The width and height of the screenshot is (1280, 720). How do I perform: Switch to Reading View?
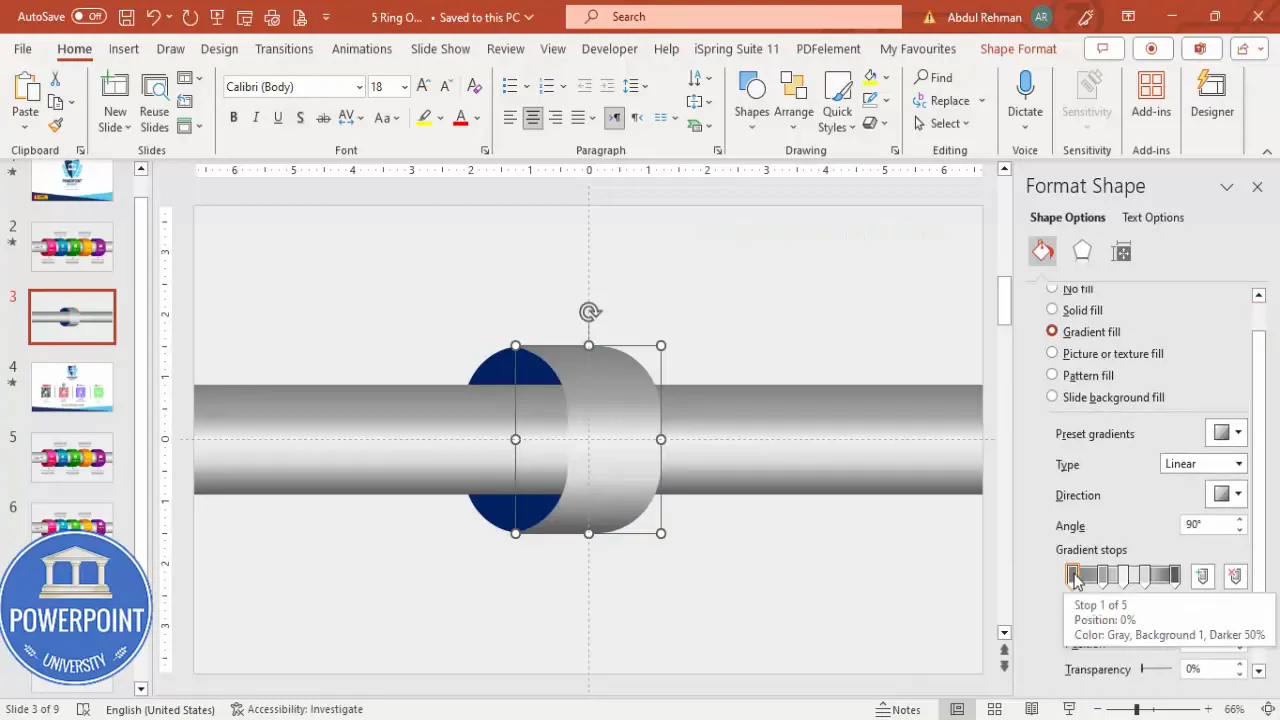(1032, 709)
